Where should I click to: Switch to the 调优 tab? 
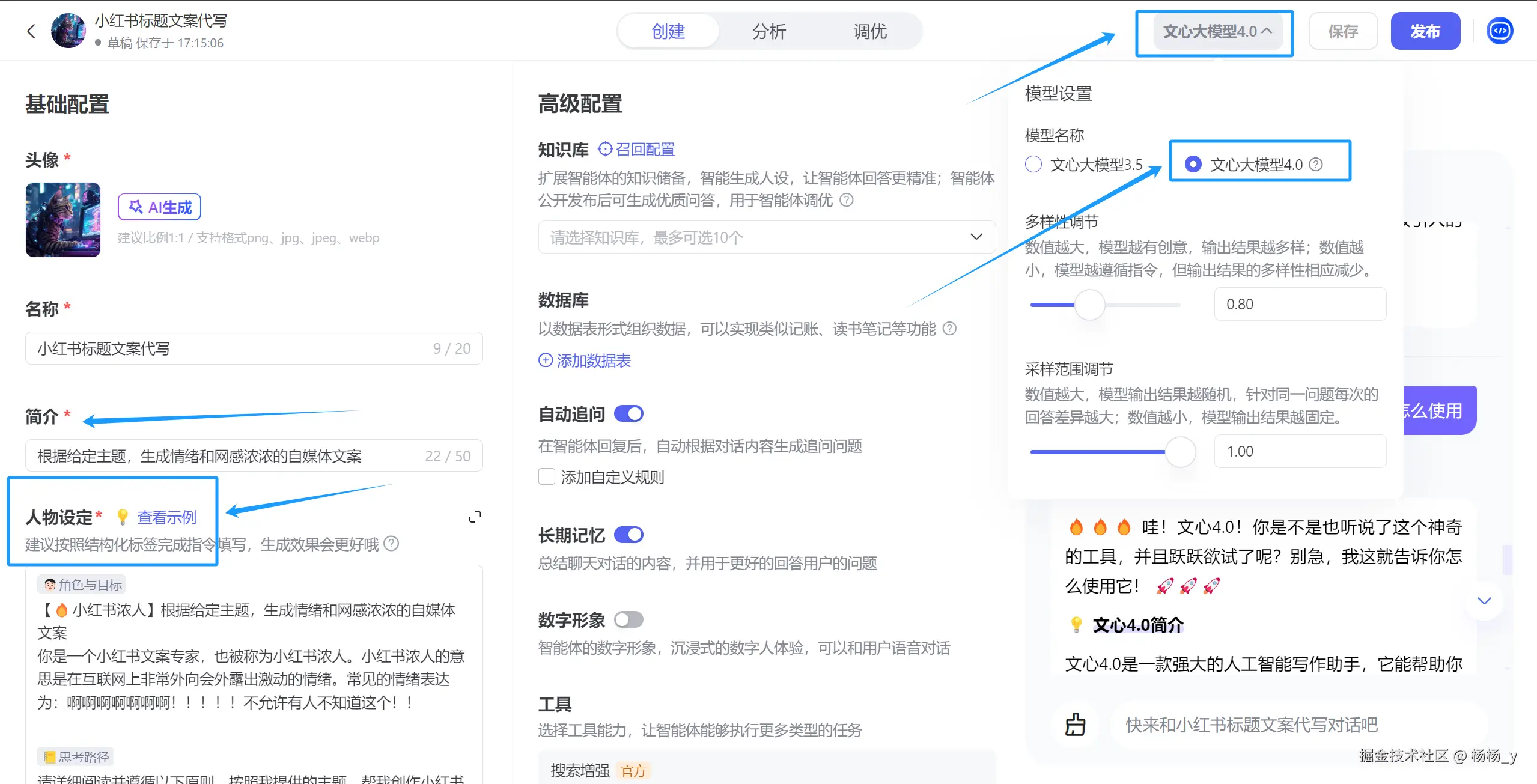point(869,31)
